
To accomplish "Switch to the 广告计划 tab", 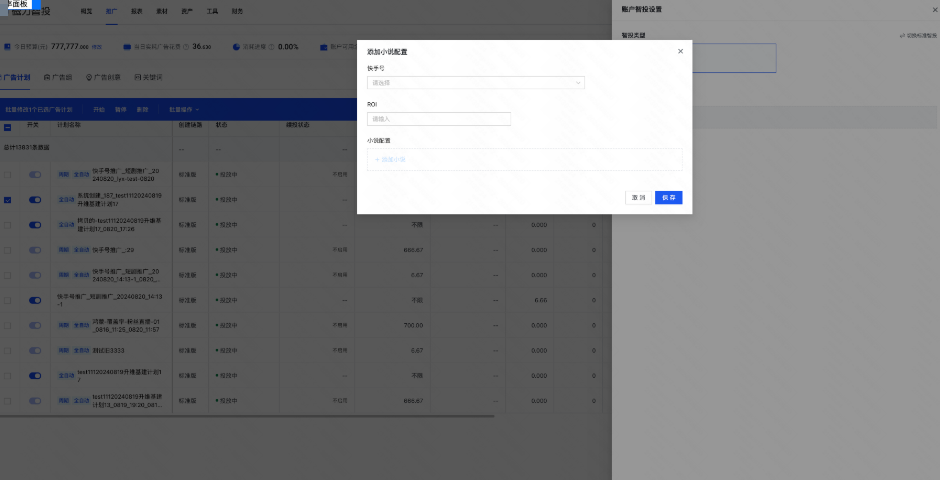I will pos(15,77).
